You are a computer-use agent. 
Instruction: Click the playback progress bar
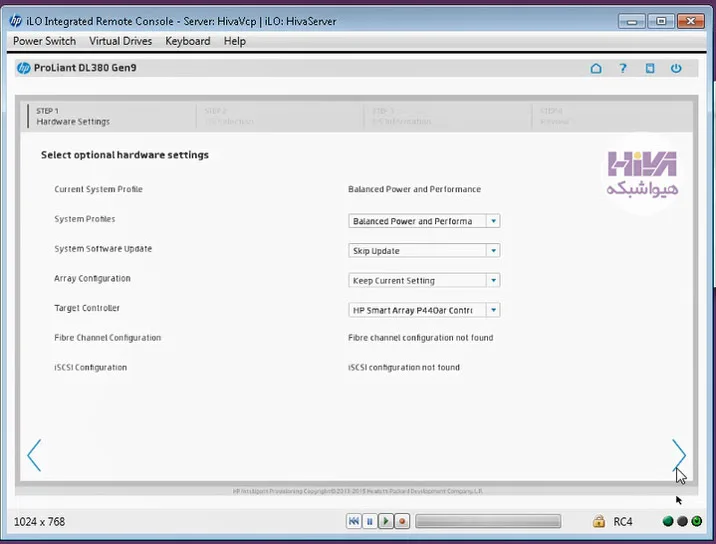click(x=488, y=521)
